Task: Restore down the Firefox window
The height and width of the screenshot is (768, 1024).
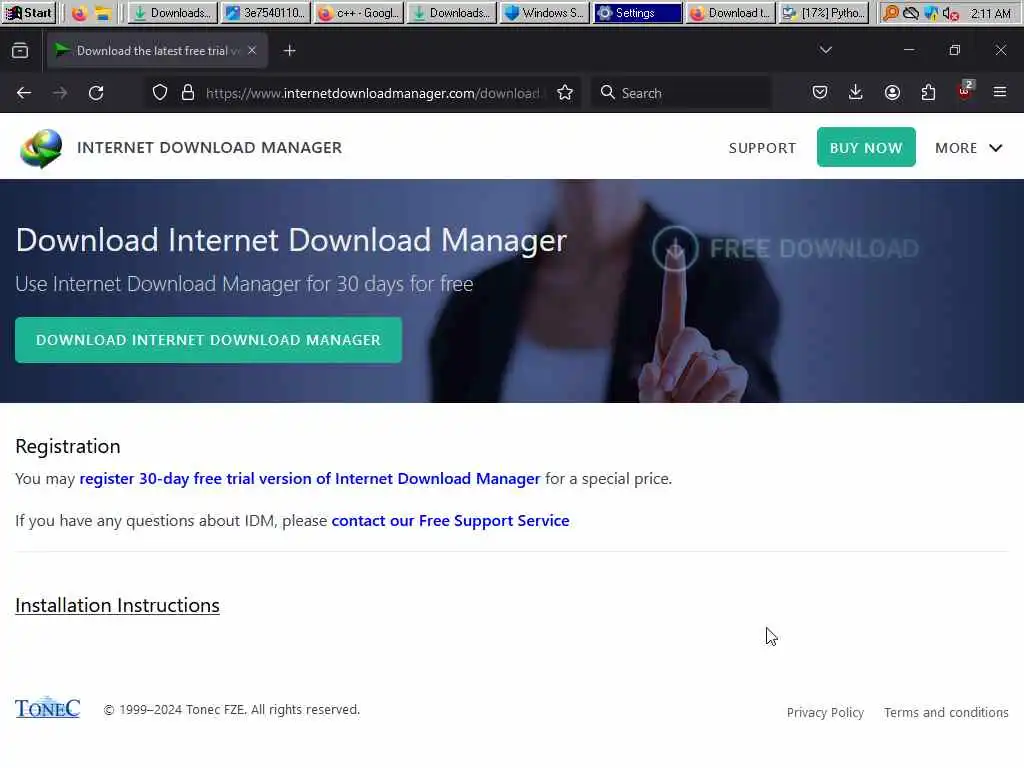Action: pyautogui.click(x=955, y=50)
